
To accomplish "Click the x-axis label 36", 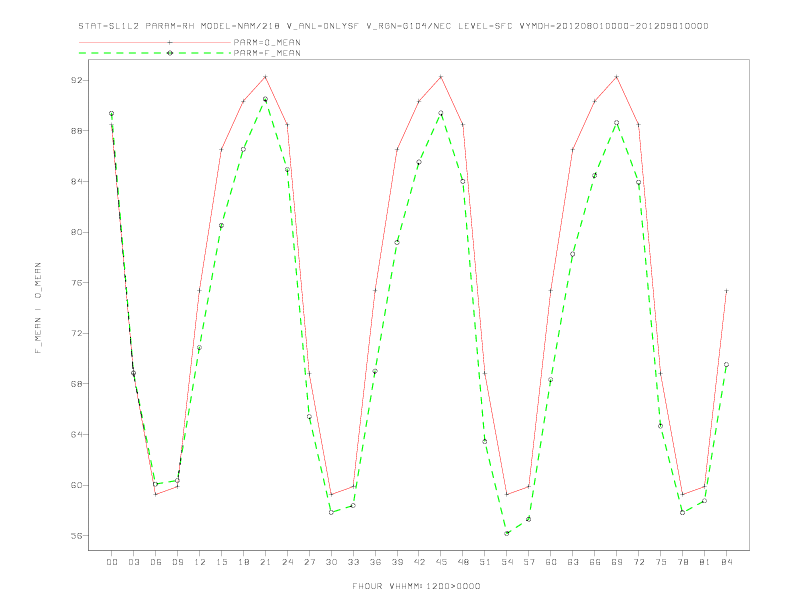I will pos(375,562).
